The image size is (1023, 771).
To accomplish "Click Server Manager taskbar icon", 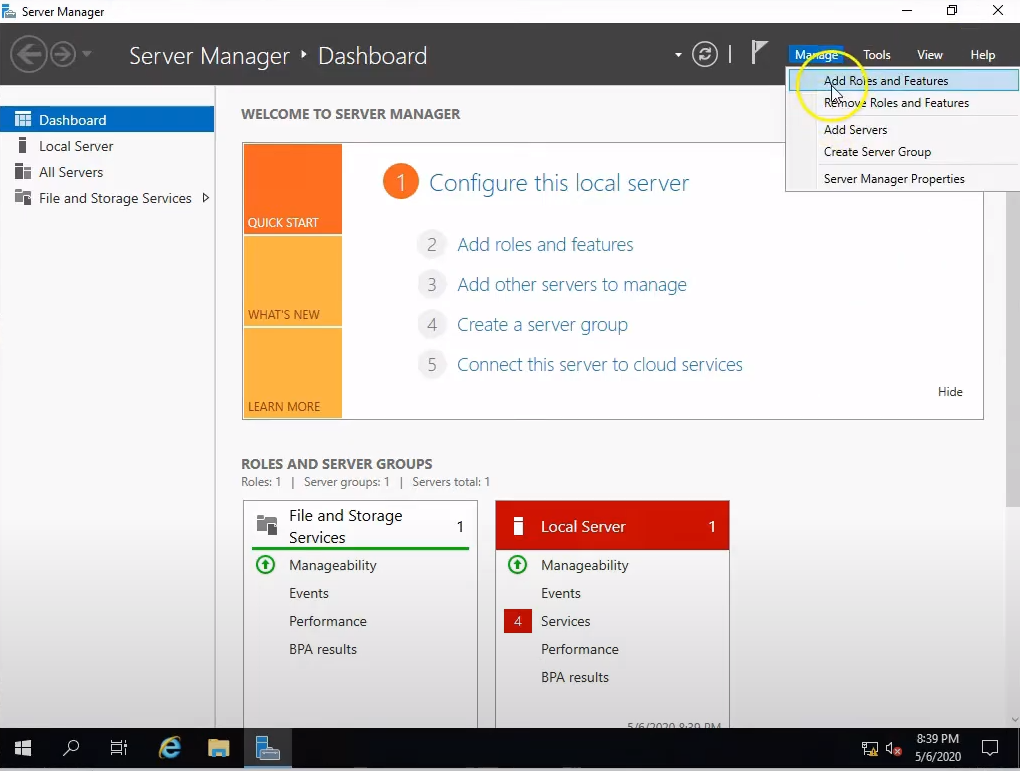I will tap(267, 748).
